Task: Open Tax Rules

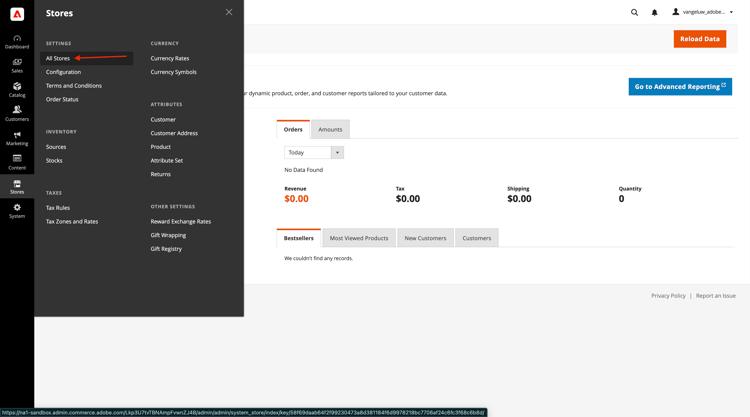Action: tap(58, 208)
